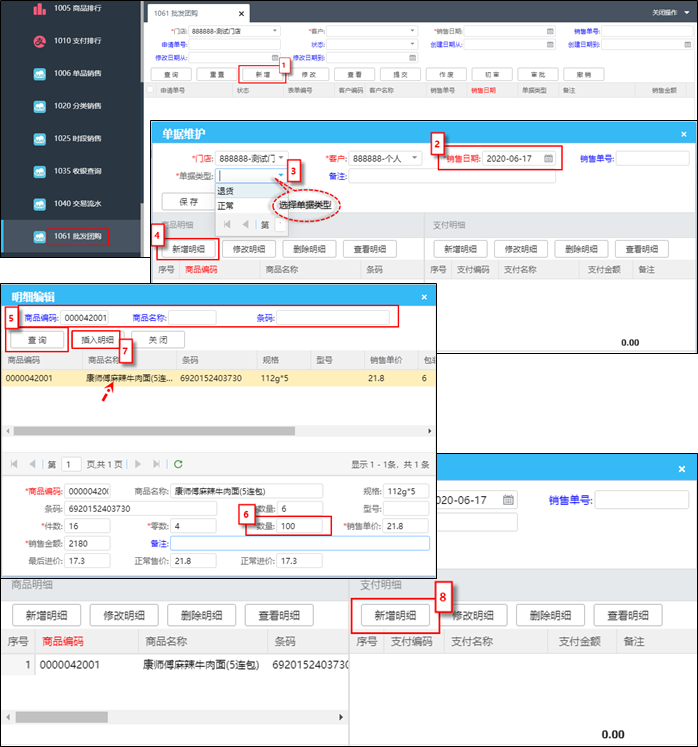Focus the 备注 field in 明细编辑 form

coord(299,543)
